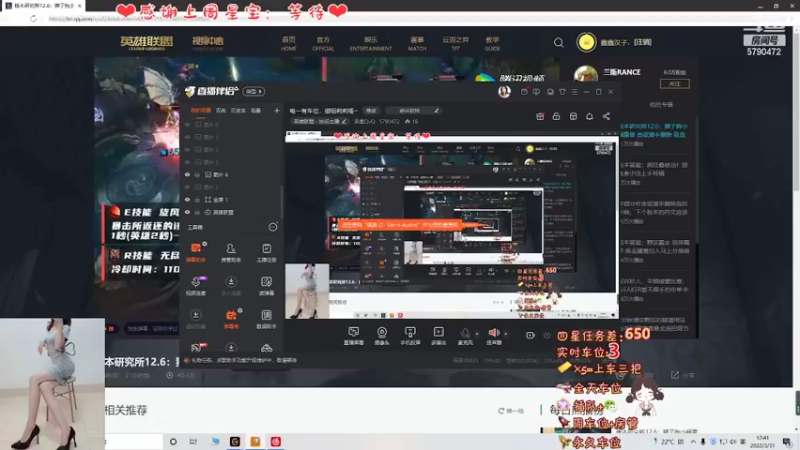Add a new scene with the plus icon
The height and width of the screenshot is (450, 800).
[277, 110]
